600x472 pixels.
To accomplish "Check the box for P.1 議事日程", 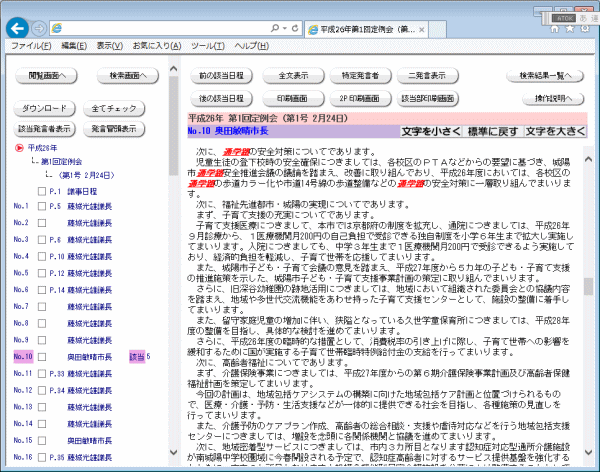I will pyautogui.click(x=42, y=191).
